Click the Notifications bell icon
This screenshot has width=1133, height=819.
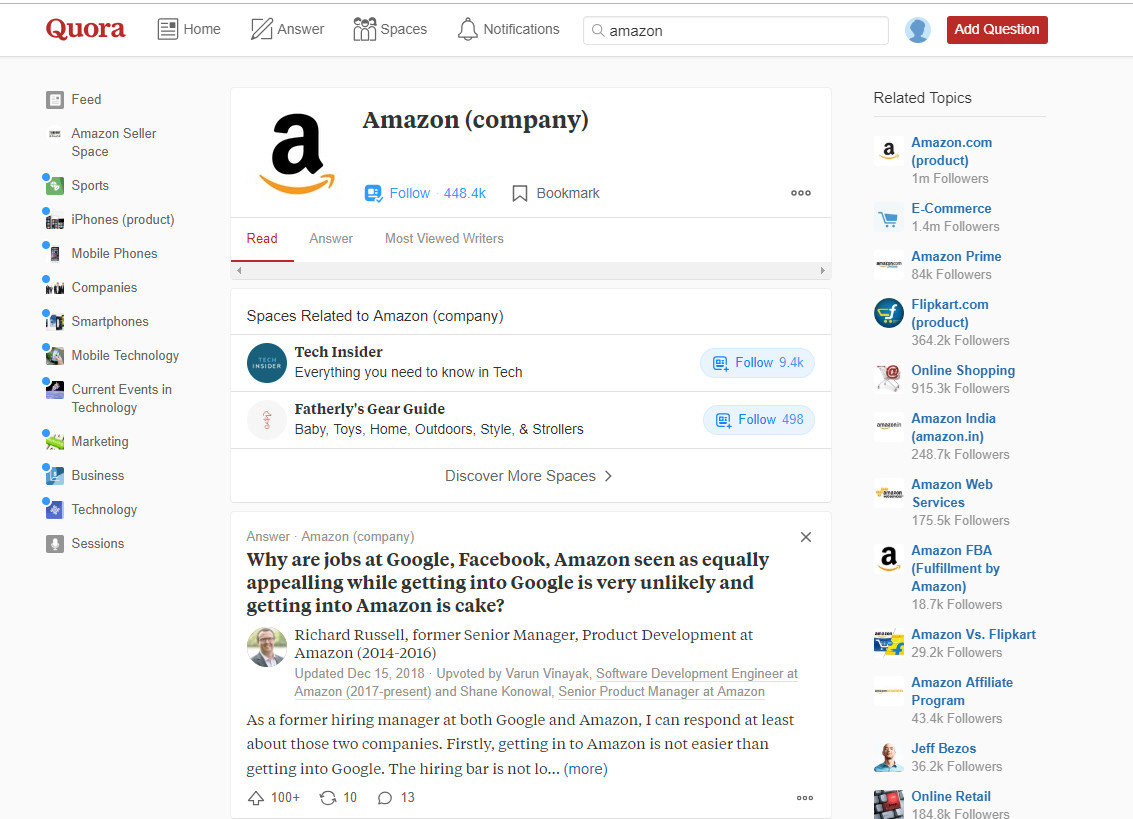point(468,29)
